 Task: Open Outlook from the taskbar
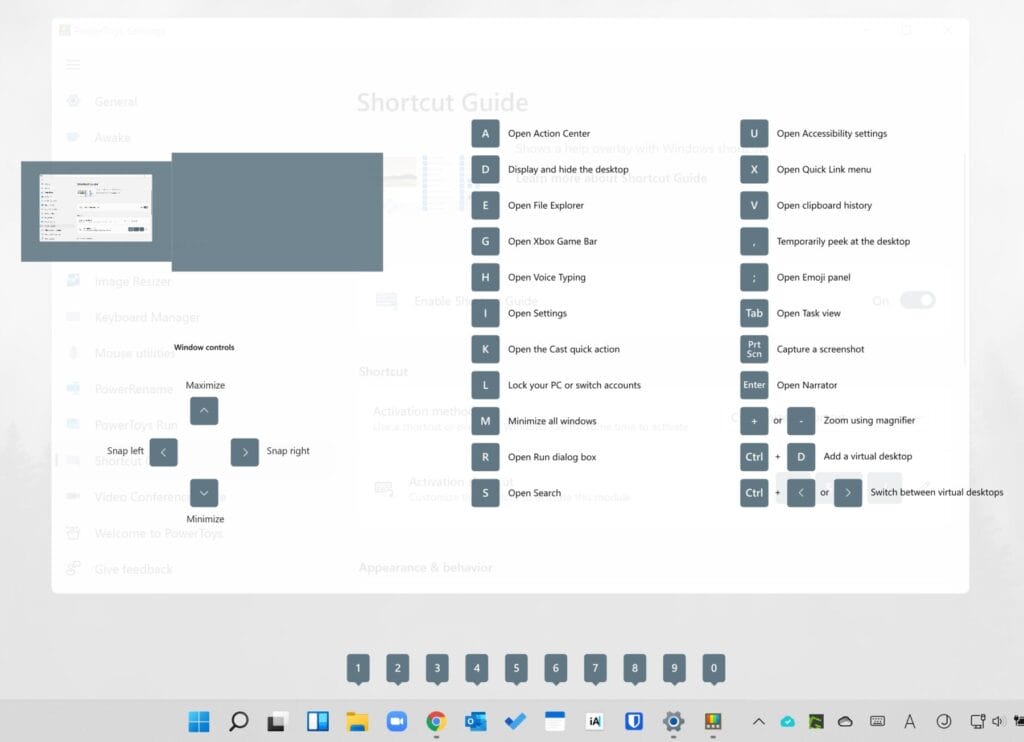tap(475, 721)
